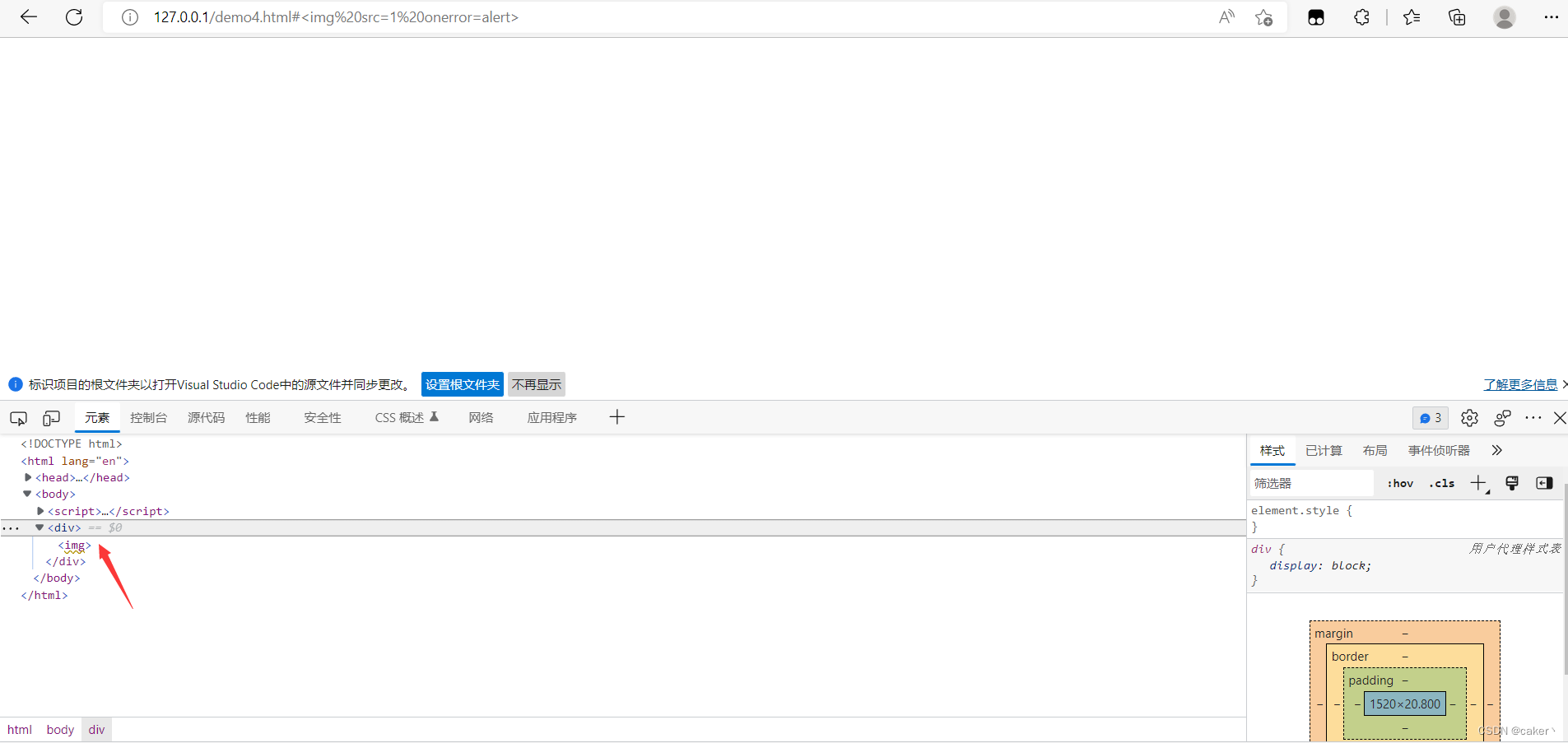Toggle rendering emulation paintbrush icon
Screen dimensions: 1568x743
[x=1512, y=484]
